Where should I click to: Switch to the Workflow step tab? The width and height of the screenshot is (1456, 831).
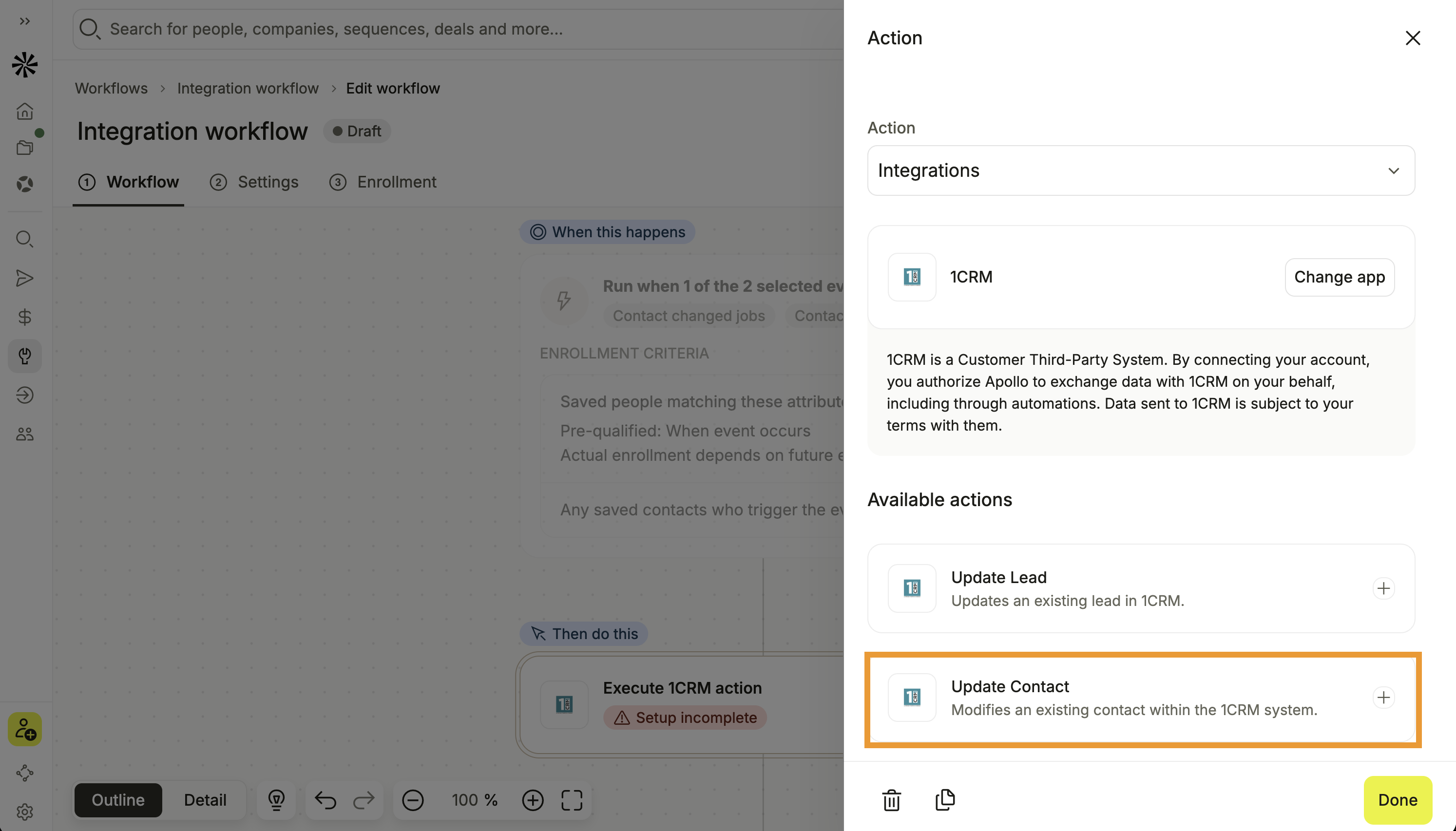(x=129, y=182)
